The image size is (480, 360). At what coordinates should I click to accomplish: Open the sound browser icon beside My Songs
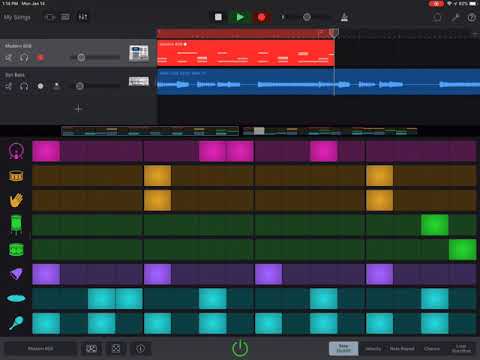pyautogui.click(x=51, y=17)
